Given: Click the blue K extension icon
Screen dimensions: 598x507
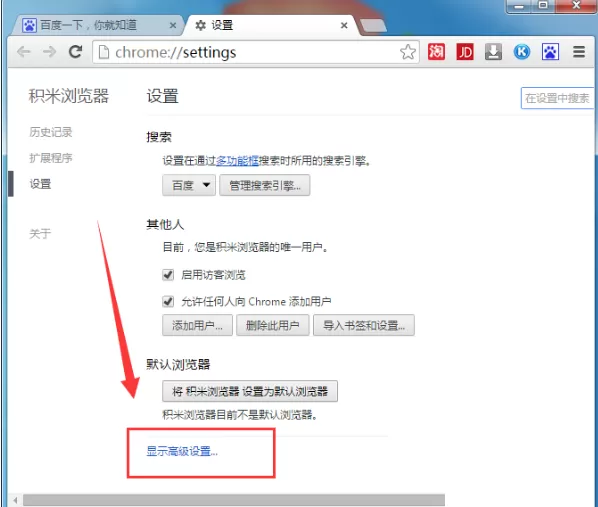Looking at the screenshot, I should click(x=522, y=52).
